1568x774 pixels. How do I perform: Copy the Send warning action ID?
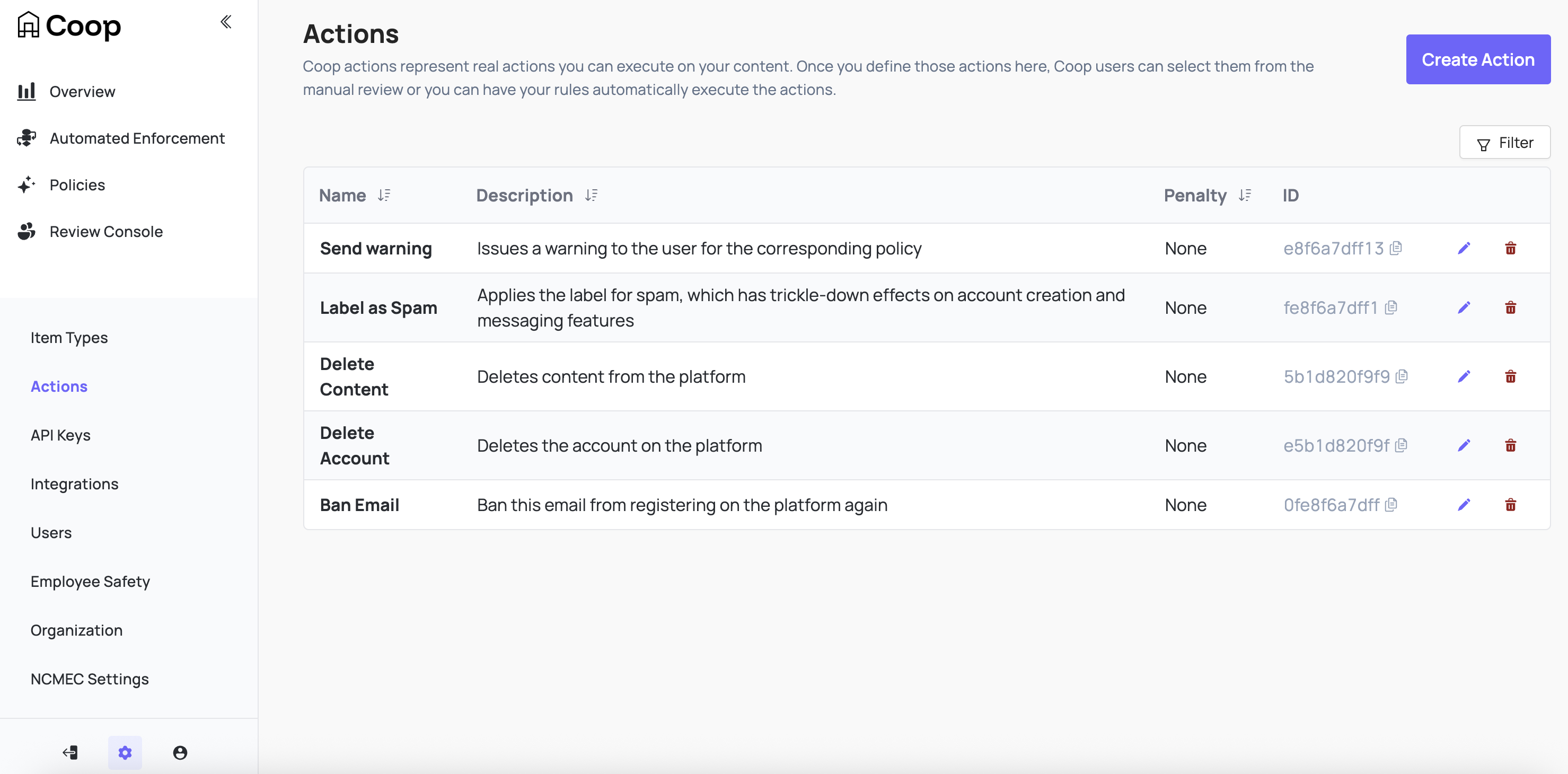(x=1396, y=248)
